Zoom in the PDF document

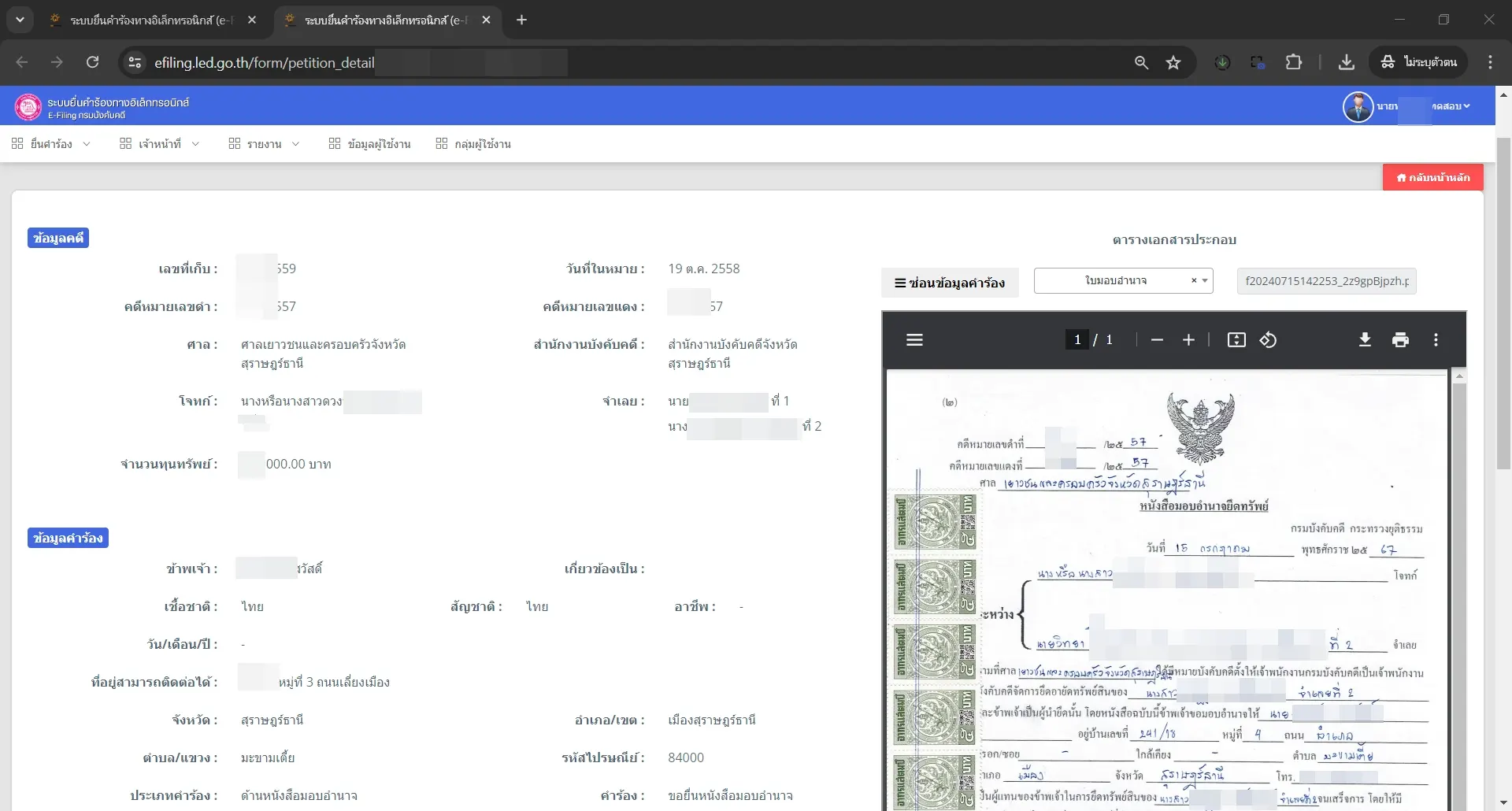click(x=1189, y=340)
